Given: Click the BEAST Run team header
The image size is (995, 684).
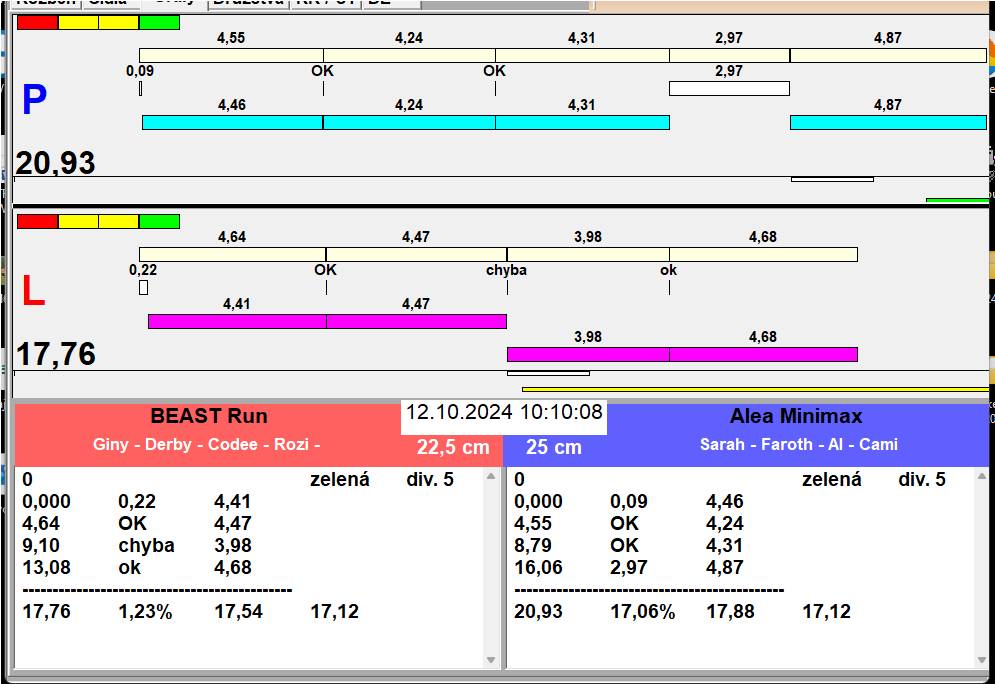Looking at the screenshot, I should [x=209, y=416].
